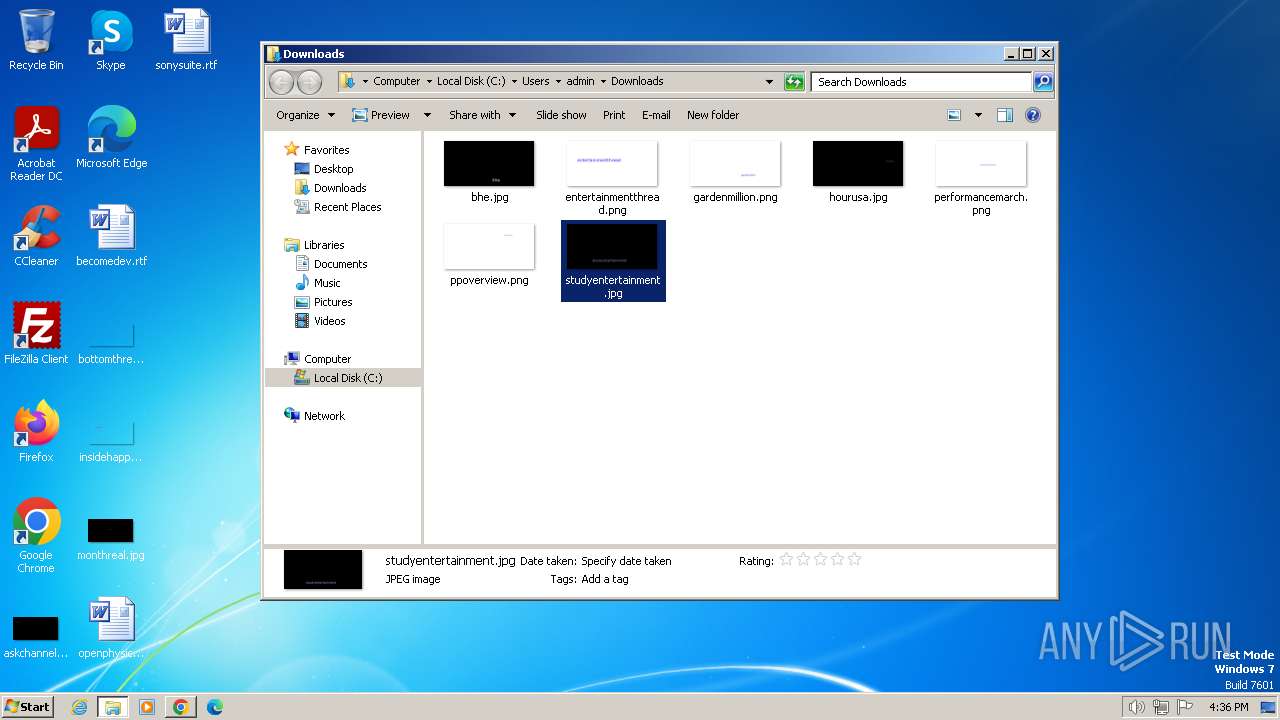
Task: Open the Recycle Bin desktop icon
Action: pos(36,40)
